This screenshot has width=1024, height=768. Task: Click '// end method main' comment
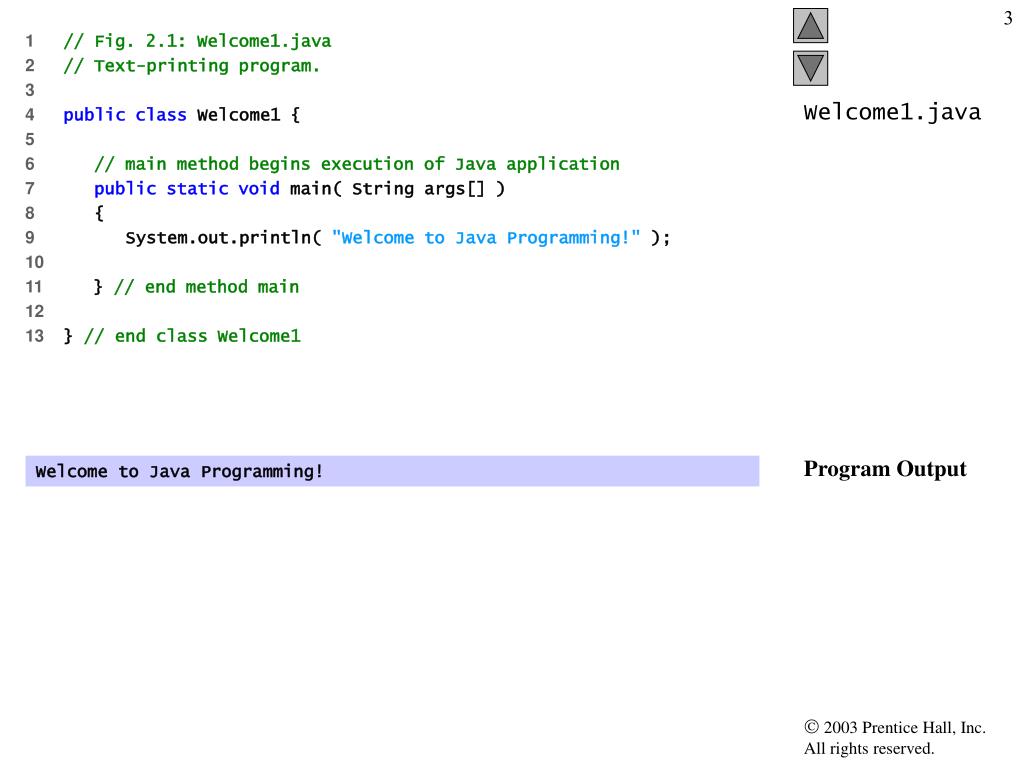pyautogui.click(x=206, y=287)
